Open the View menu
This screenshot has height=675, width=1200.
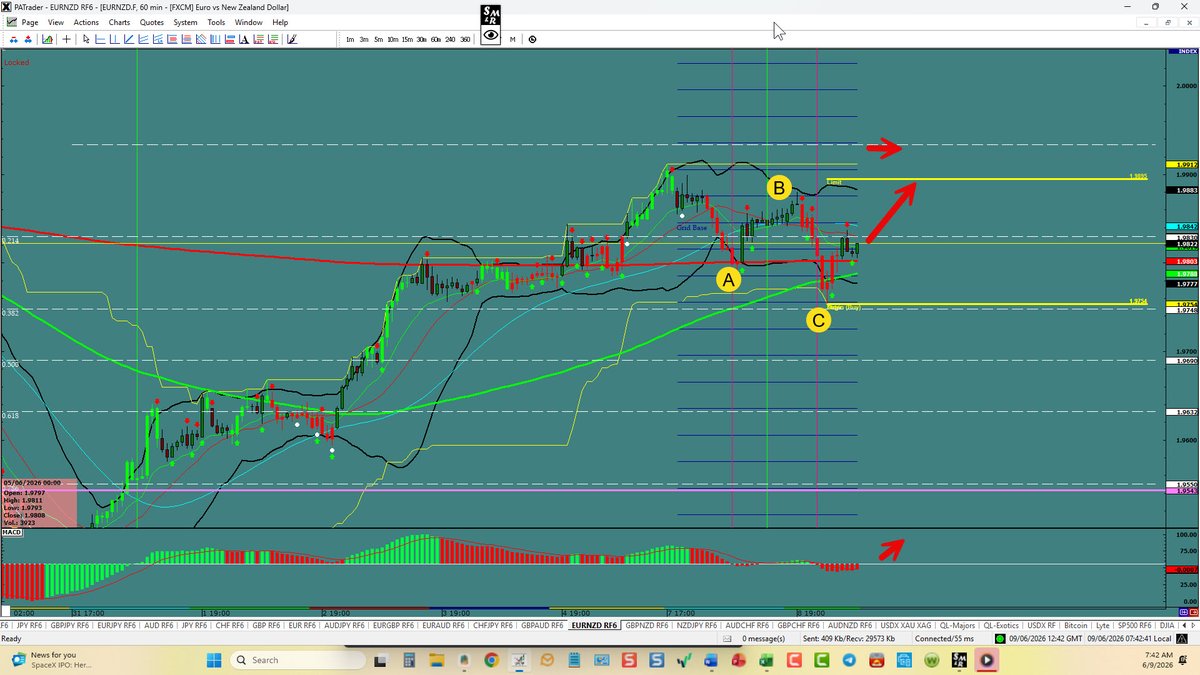[x=56, y=21]
